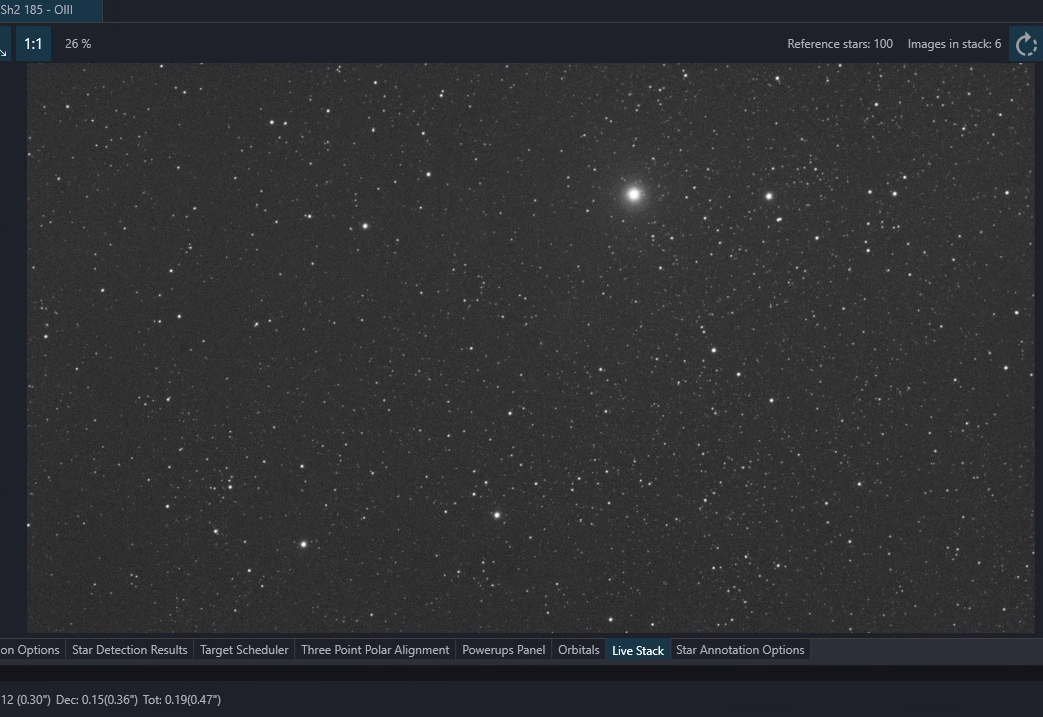Click the refresh stack icon

click(1026, 44)
